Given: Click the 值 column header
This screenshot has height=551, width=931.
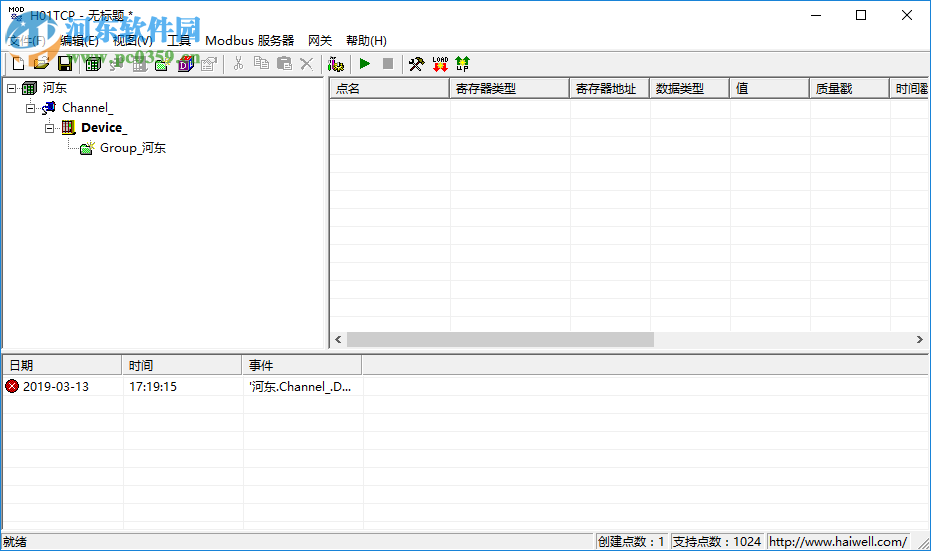Looking at the screenshot, I should click(770, 88).
